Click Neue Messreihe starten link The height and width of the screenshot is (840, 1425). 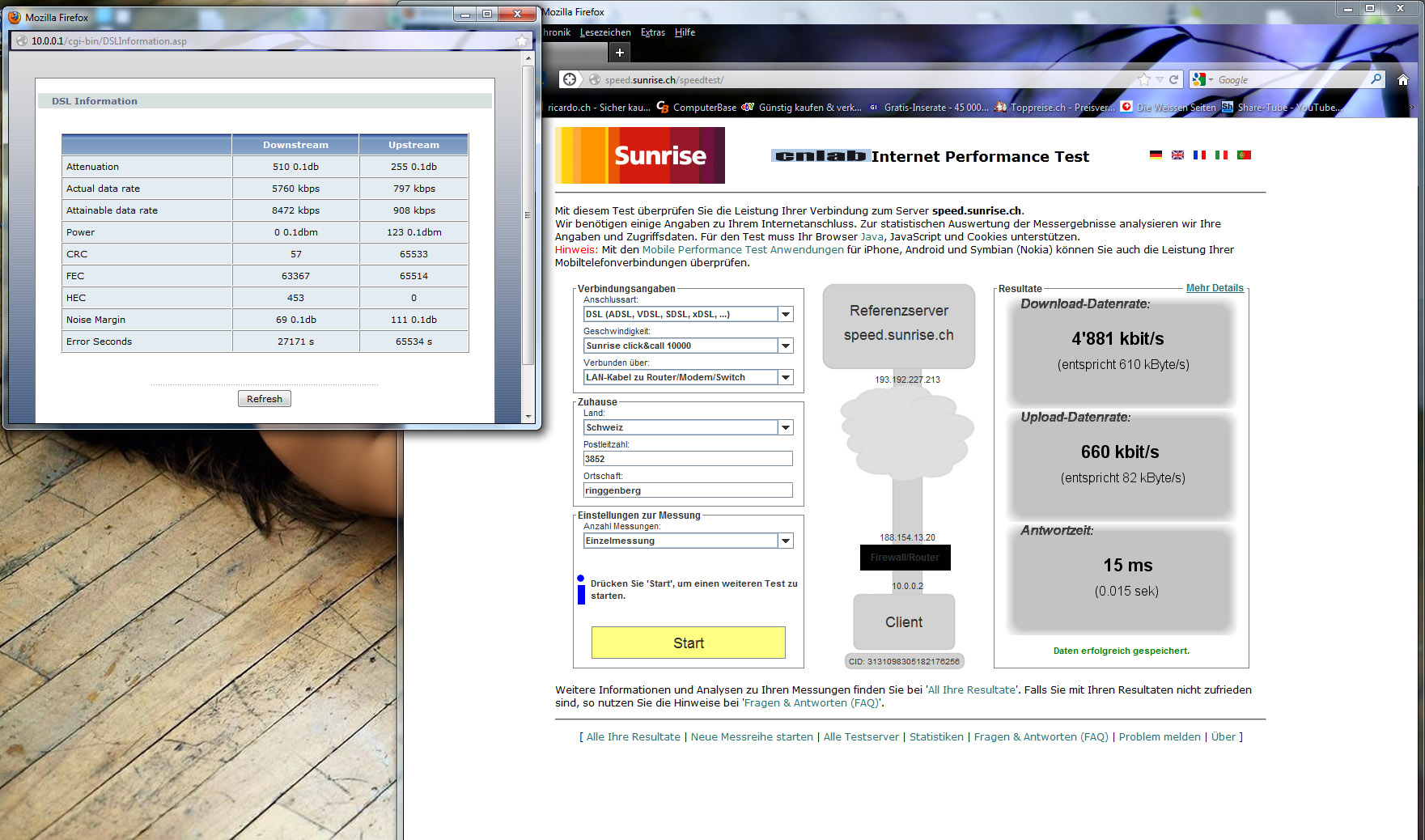(x=752, y=737)
